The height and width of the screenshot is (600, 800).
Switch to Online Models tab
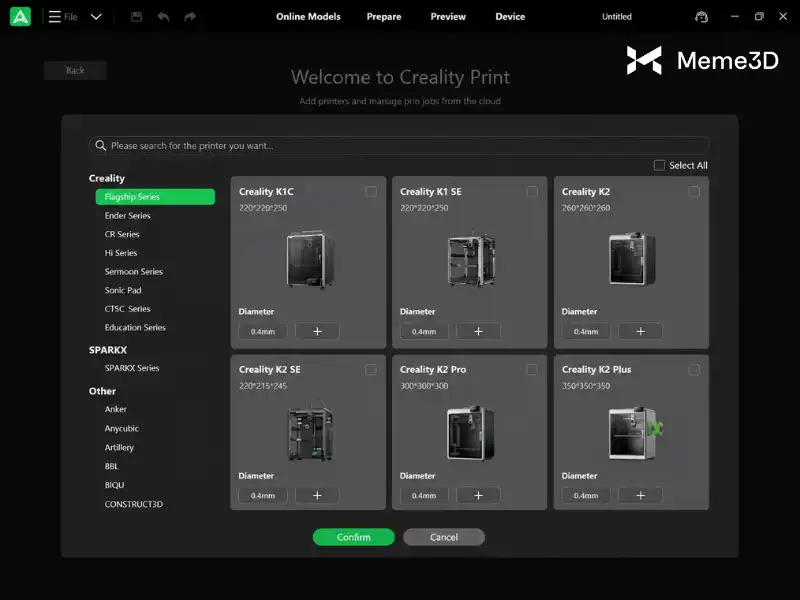pyautogui.click(x=308, y=16)
